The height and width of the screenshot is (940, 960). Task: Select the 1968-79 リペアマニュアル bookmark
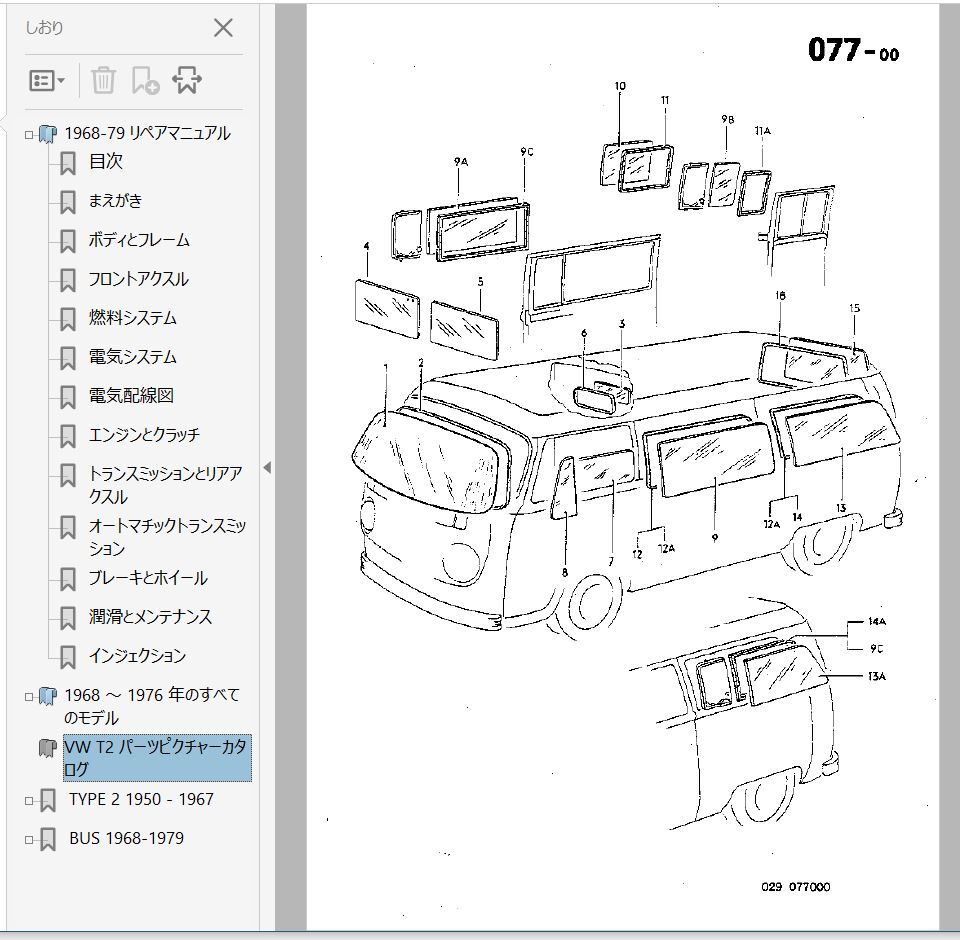148,133
